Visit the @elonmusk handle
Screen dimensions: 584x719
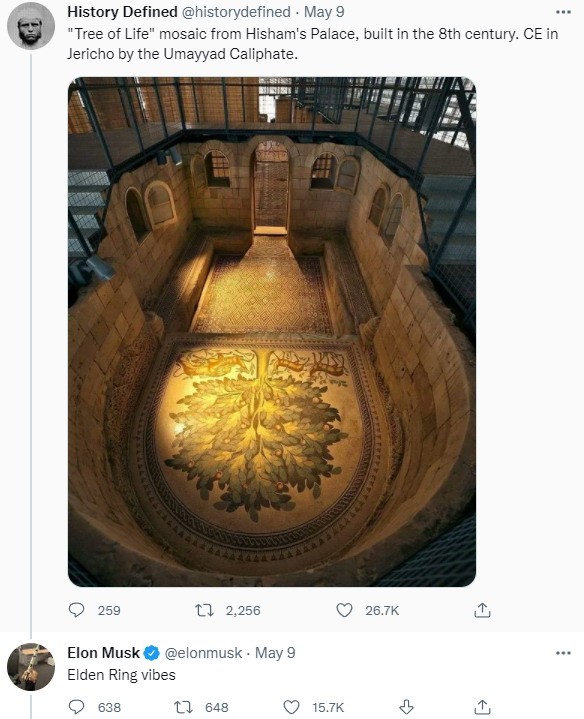coord(203,653)
